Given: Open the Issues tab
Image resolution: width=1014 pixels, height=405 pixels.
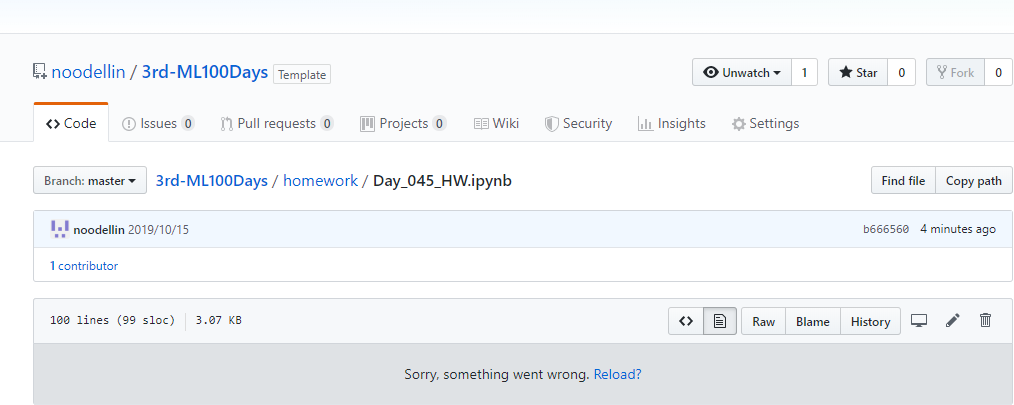Looking at the screenshot, I should (x=158, y=123).
